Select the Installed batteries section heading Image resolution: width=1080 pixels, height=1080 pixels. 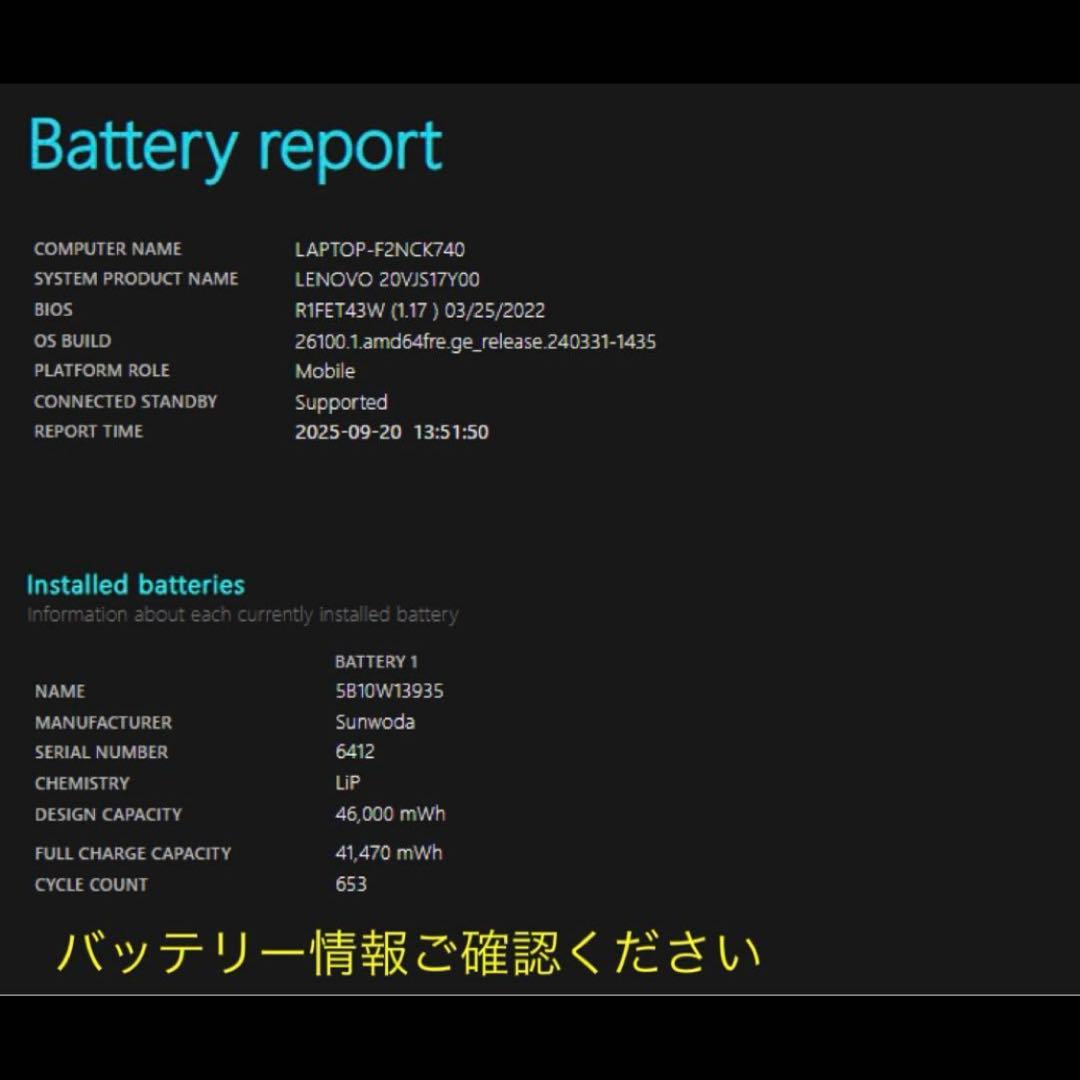click(x=137, y=585)
